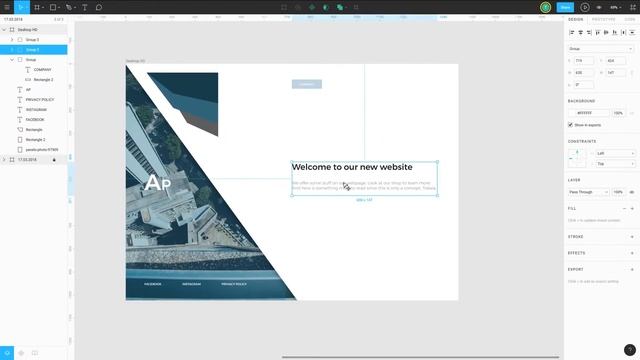Expand the 17.03.2018 frame
The image size is (640, 360).
tap(4, 160)
